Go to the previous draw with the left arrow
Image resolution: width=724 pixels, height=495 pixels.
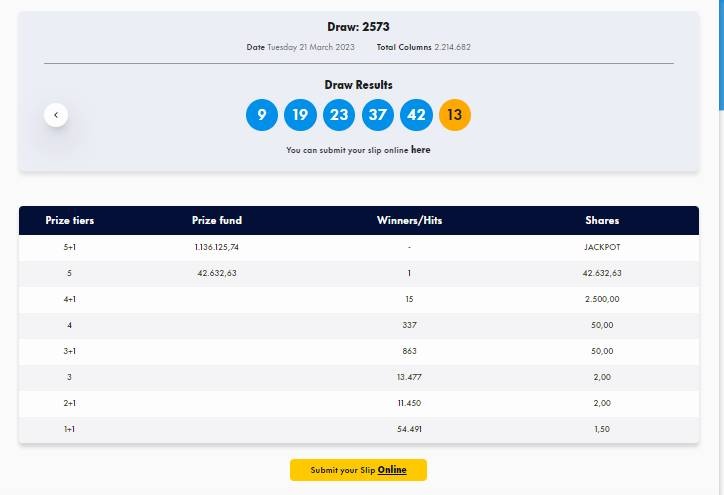56,115
